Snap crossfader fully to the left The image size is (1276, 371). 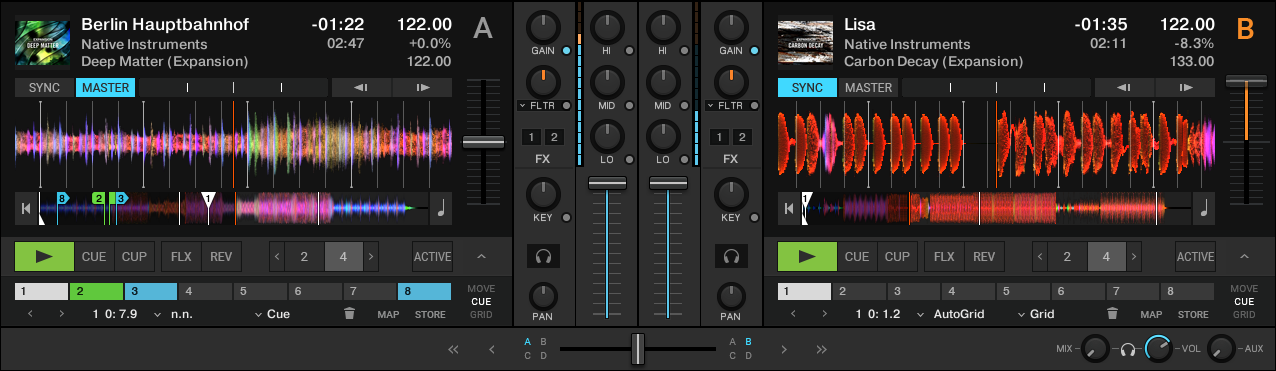[454, 349]
